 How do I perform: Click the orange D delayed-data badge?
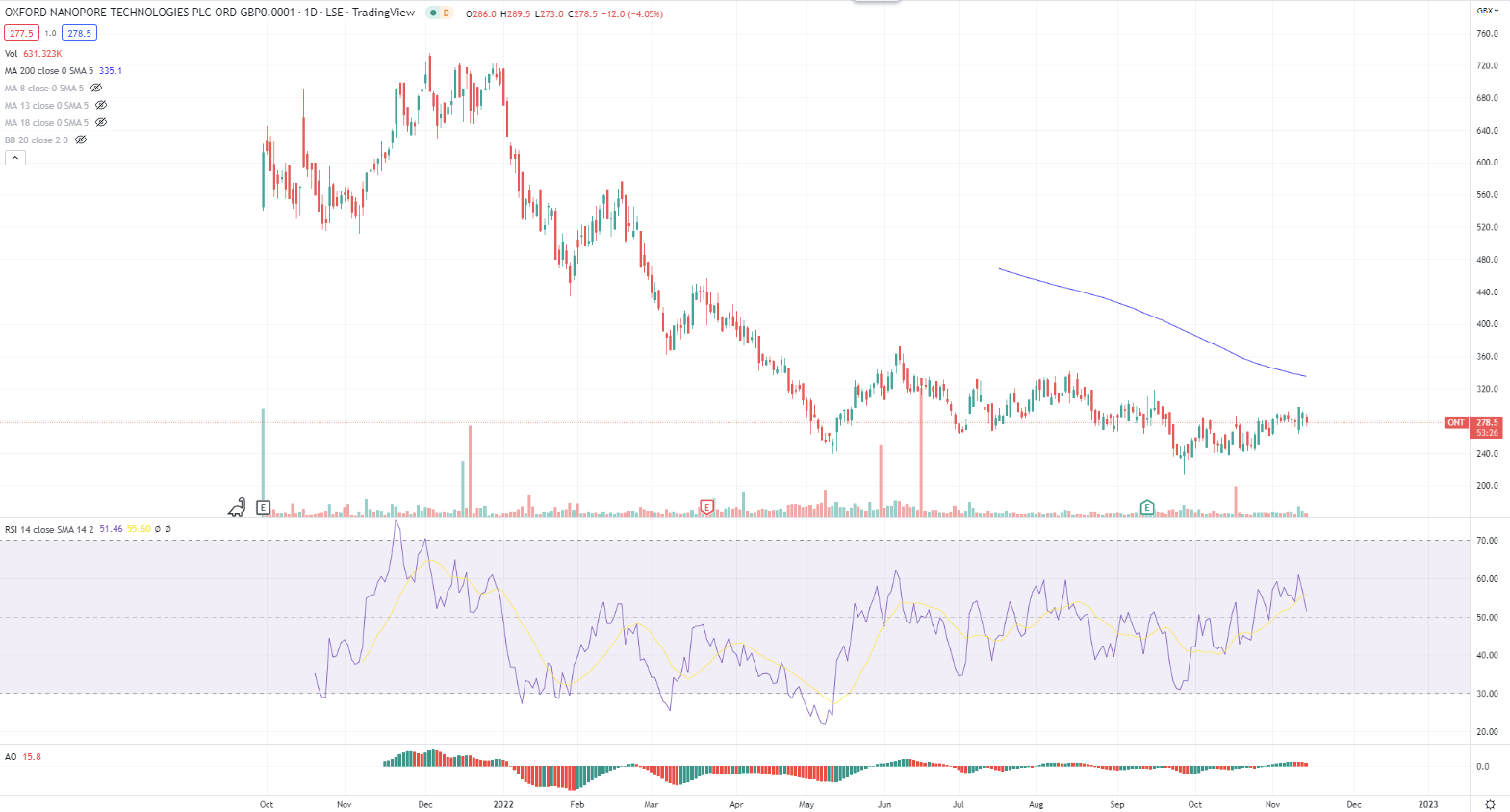[x=447, y=13]
